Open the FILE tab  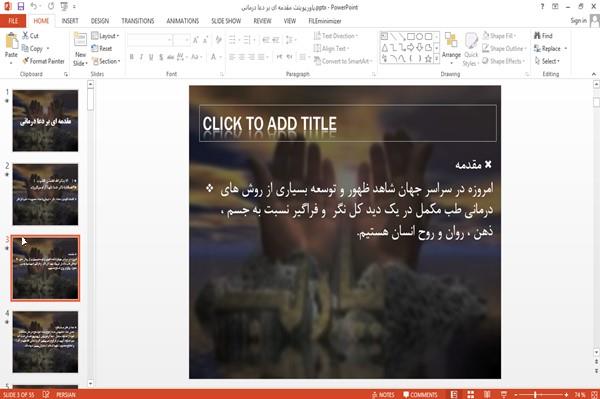[13, 21]
